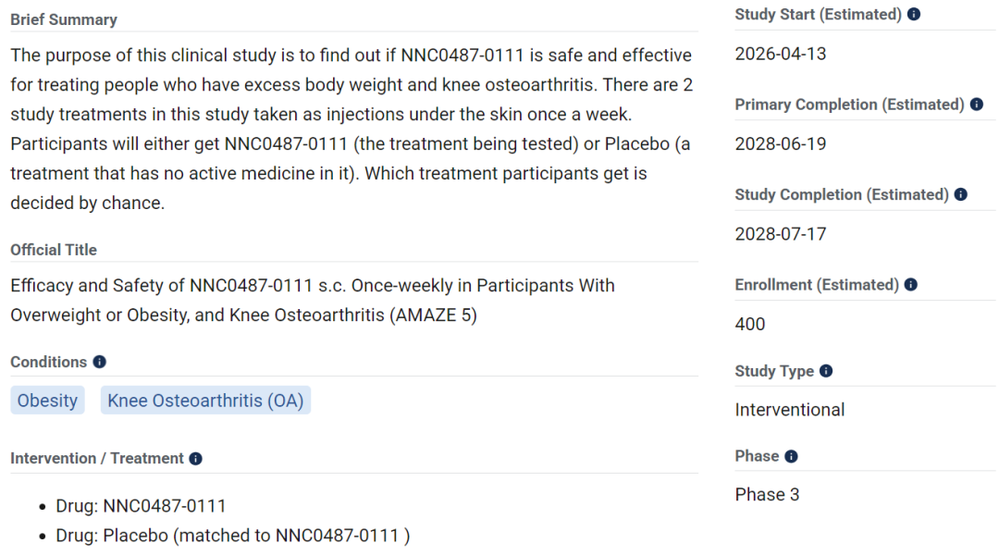This screenshot has width=999, height=556.
Task: Click info icon beside Intervention / Treatment
Action: pos(196,459)
